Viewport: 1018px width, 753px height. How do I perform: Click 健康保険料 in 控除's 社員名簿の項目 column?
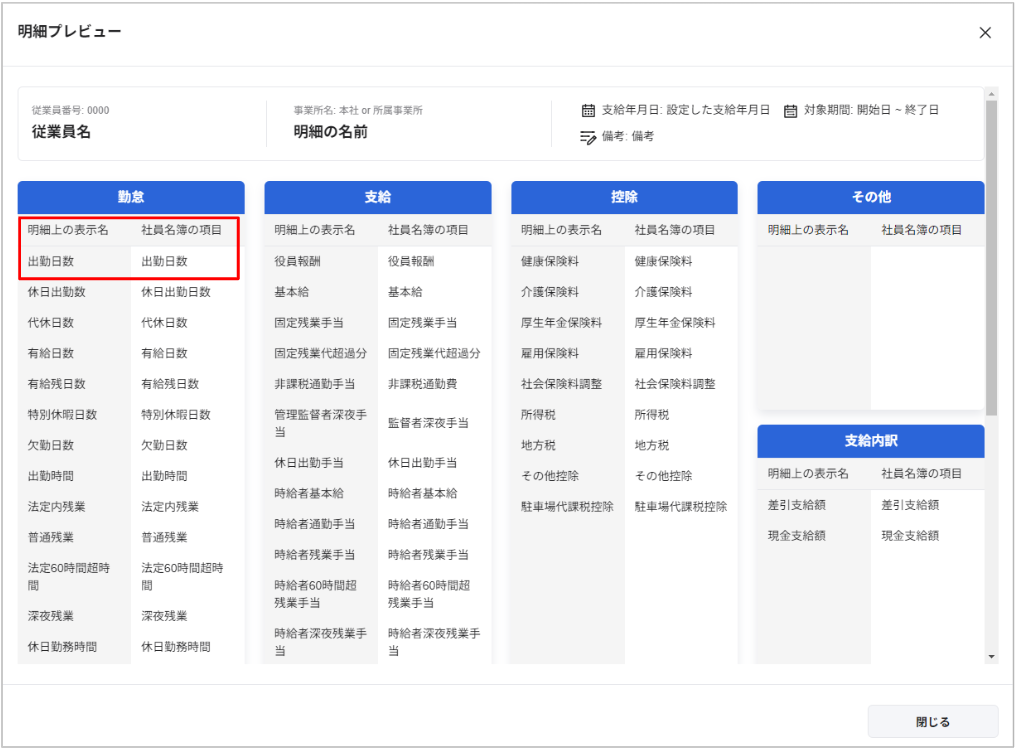click(663, 261)
